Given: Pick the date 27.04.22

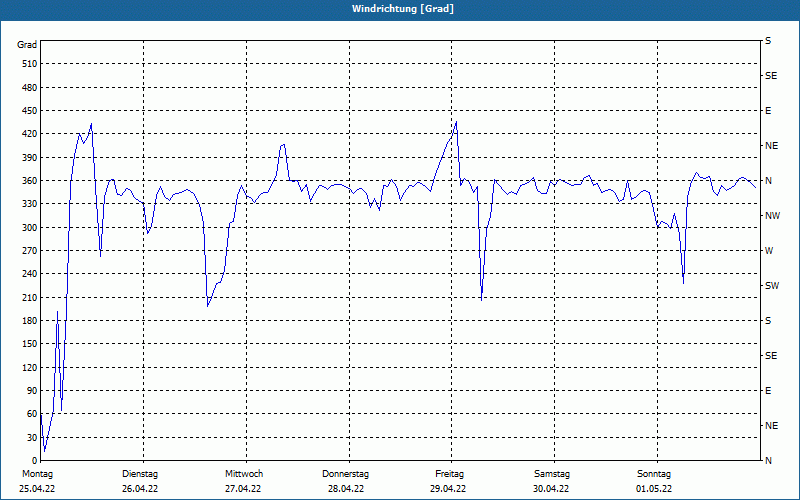Looking at the screenshot, I should coord(243,489).
